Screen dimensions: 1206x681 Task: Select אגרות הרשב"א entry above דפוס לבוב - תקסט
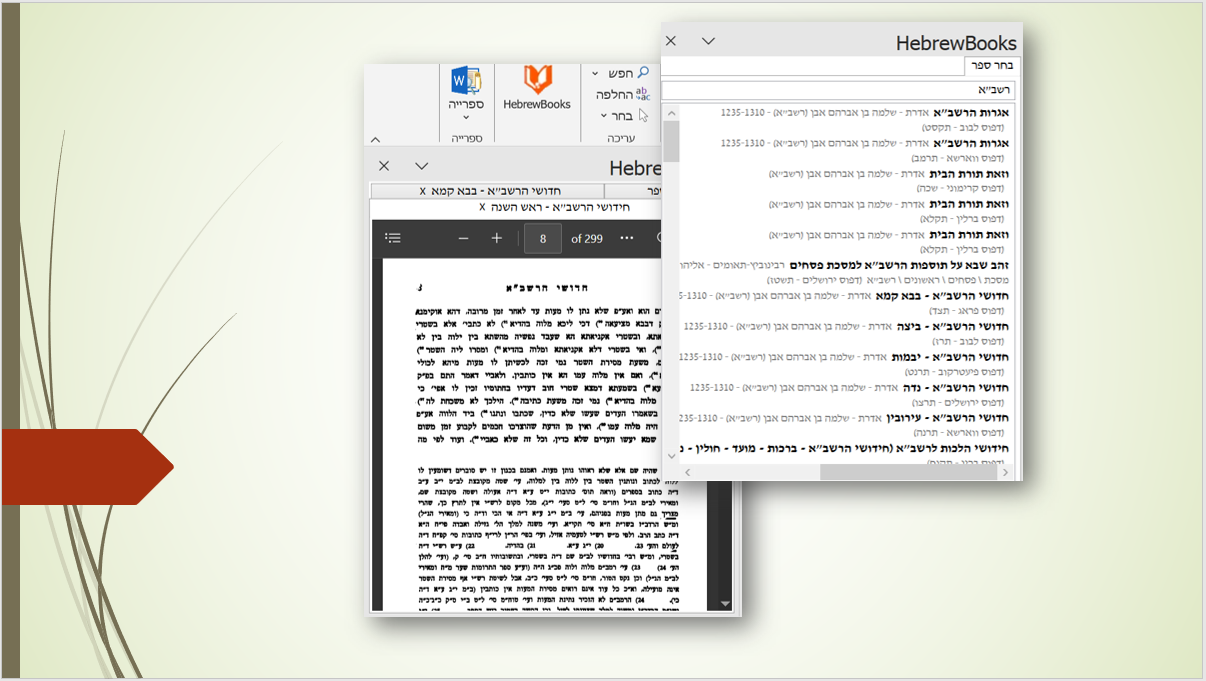pos(971,113)
